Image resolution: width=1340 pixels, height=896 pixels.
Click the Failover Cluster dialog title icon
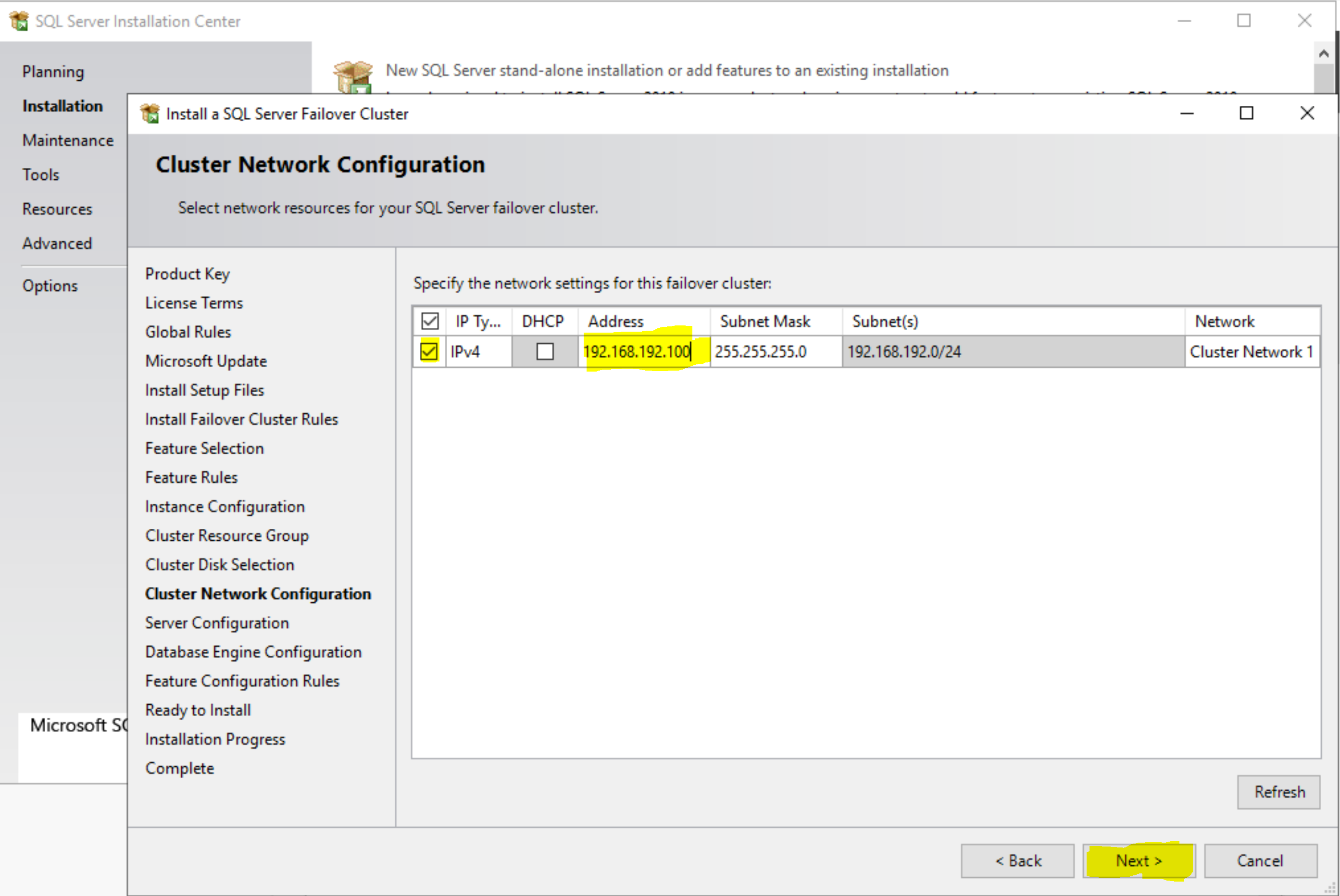tap(150, 114)
